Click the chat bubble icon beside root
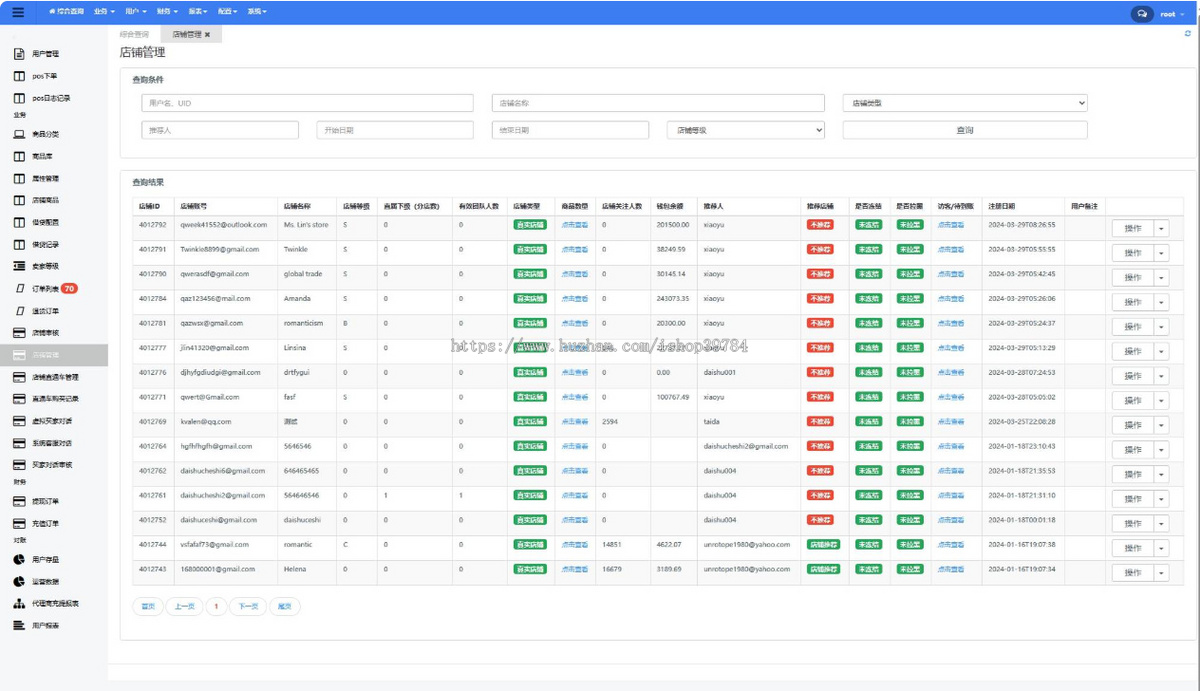 tap(1141, 14)
